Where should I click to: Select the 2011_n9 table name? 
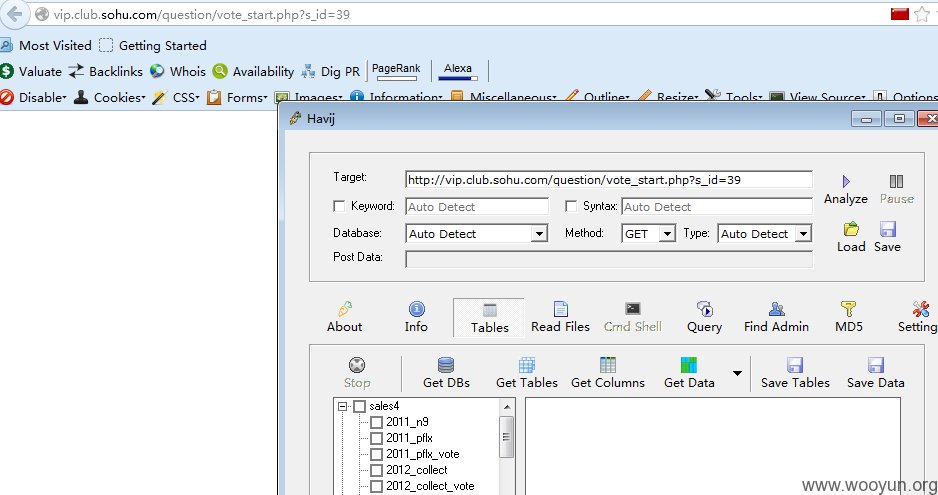click(x=407, y=422)
